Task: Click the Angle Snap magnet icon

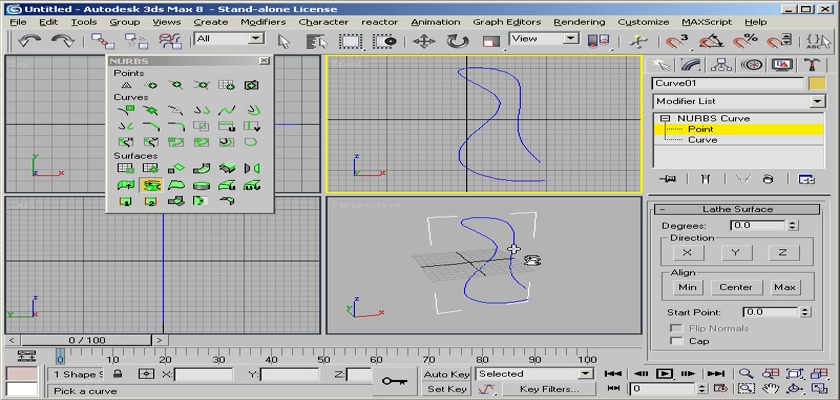Action: 710,41
